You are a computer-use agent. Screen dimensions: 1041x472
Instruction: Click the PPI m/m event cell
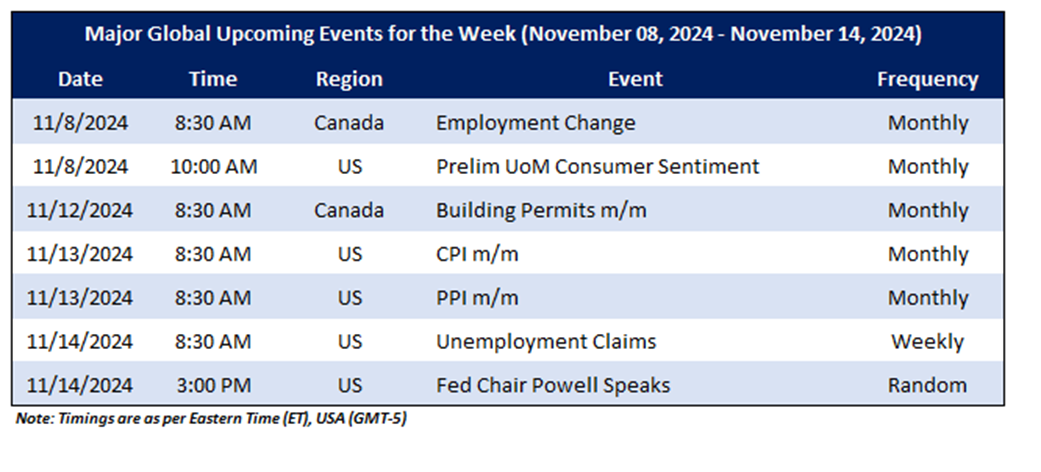[476, 298]
